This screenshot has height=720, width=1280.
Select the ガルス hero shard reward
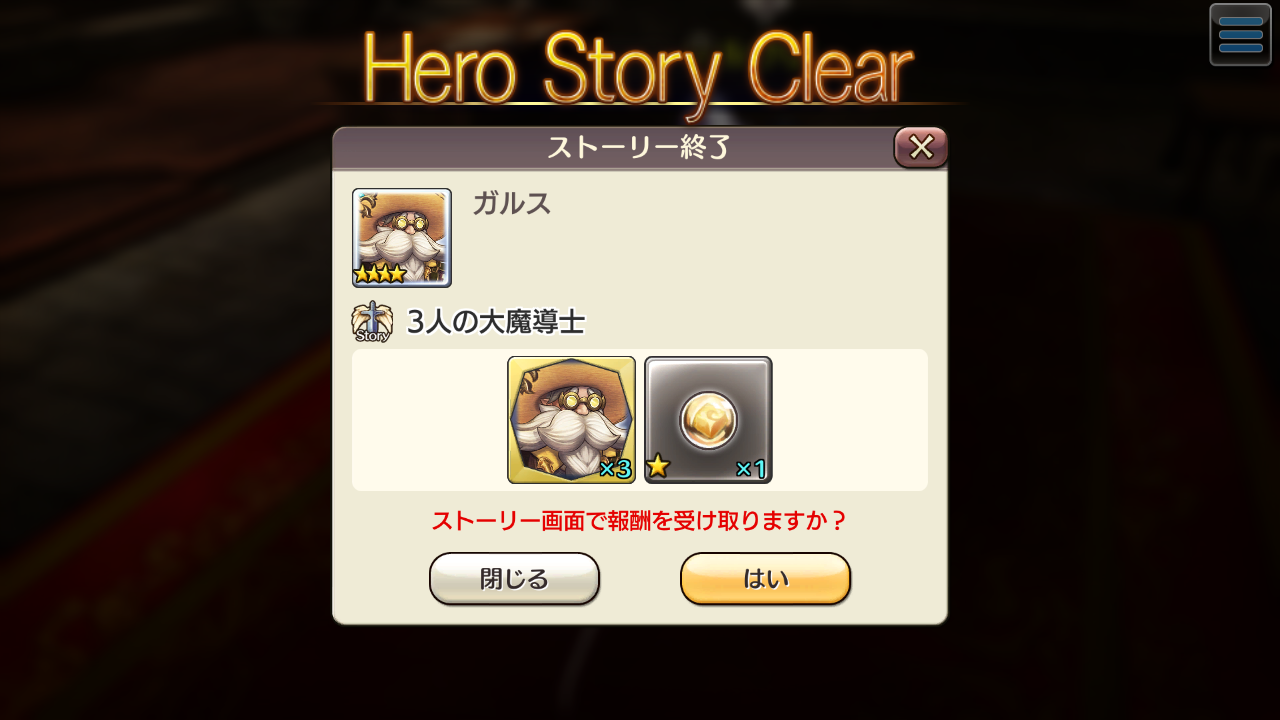(x=571, y=420)
